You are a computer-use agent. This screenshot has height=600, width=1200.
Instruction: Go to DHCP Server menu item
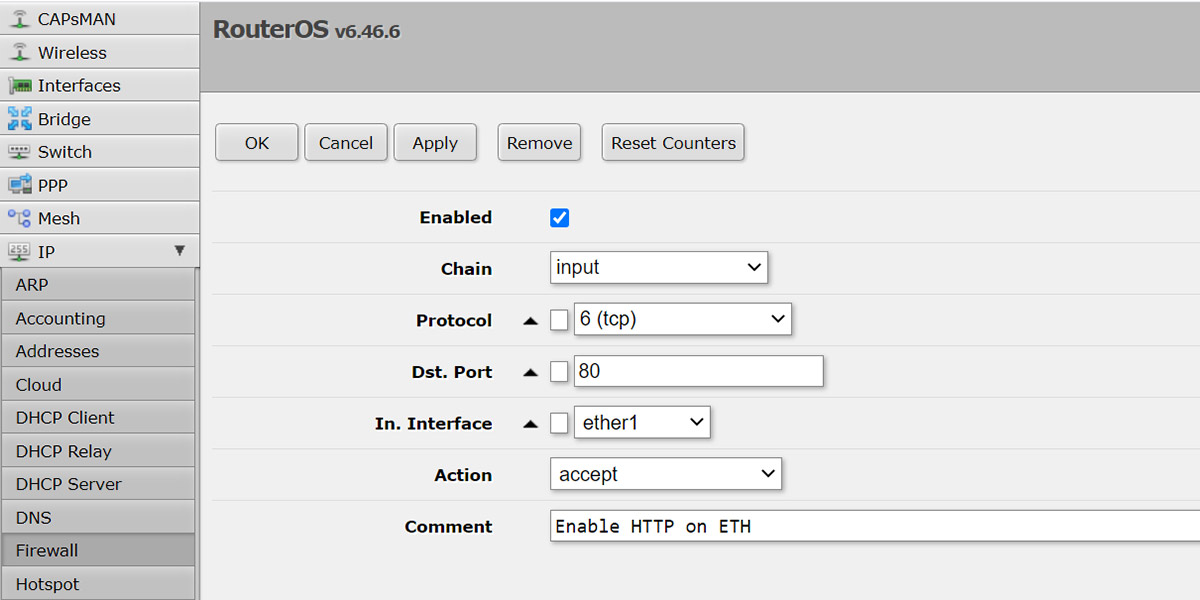tap(98, 484)
